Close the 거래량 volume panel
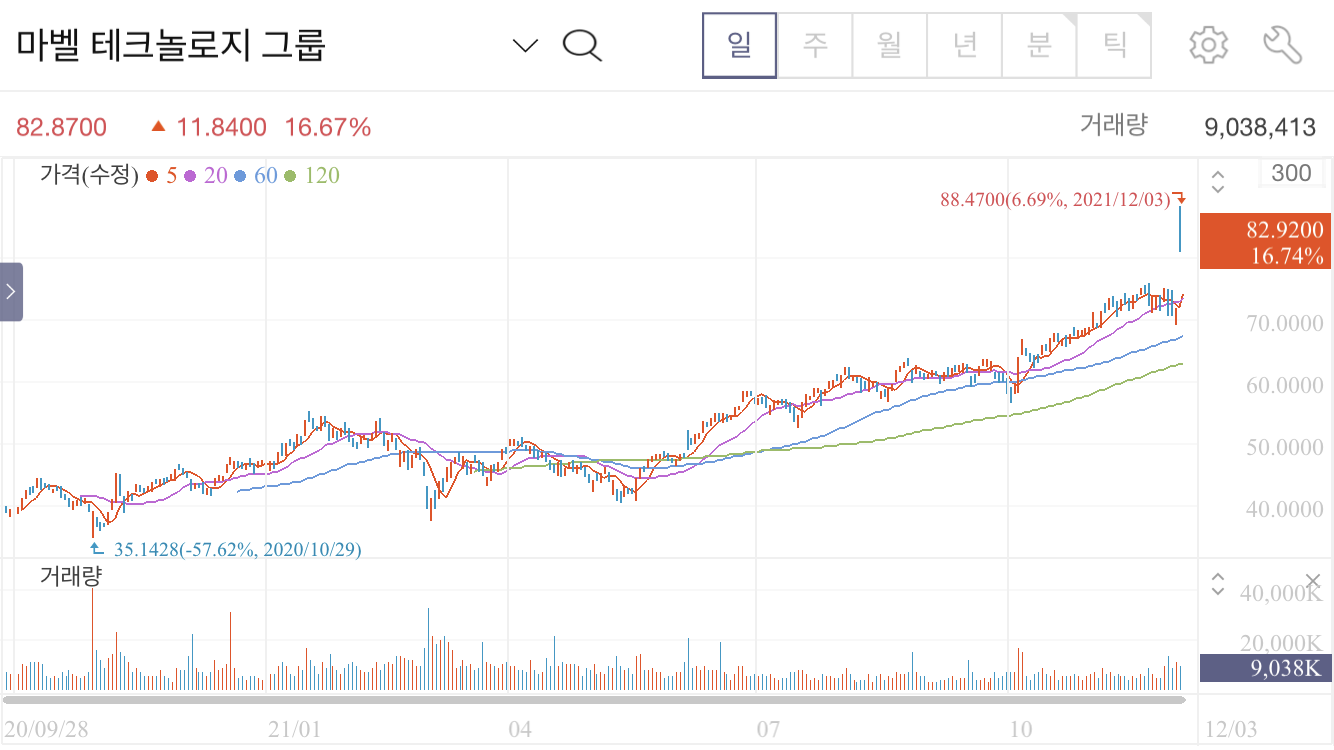Screen dimensions: 1334x750 tap(1313, 581)
